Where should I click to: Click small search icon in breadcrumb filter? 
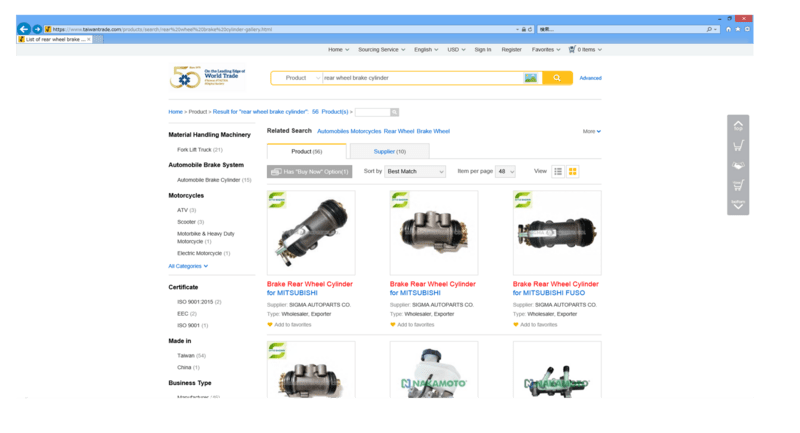point(394,112)
